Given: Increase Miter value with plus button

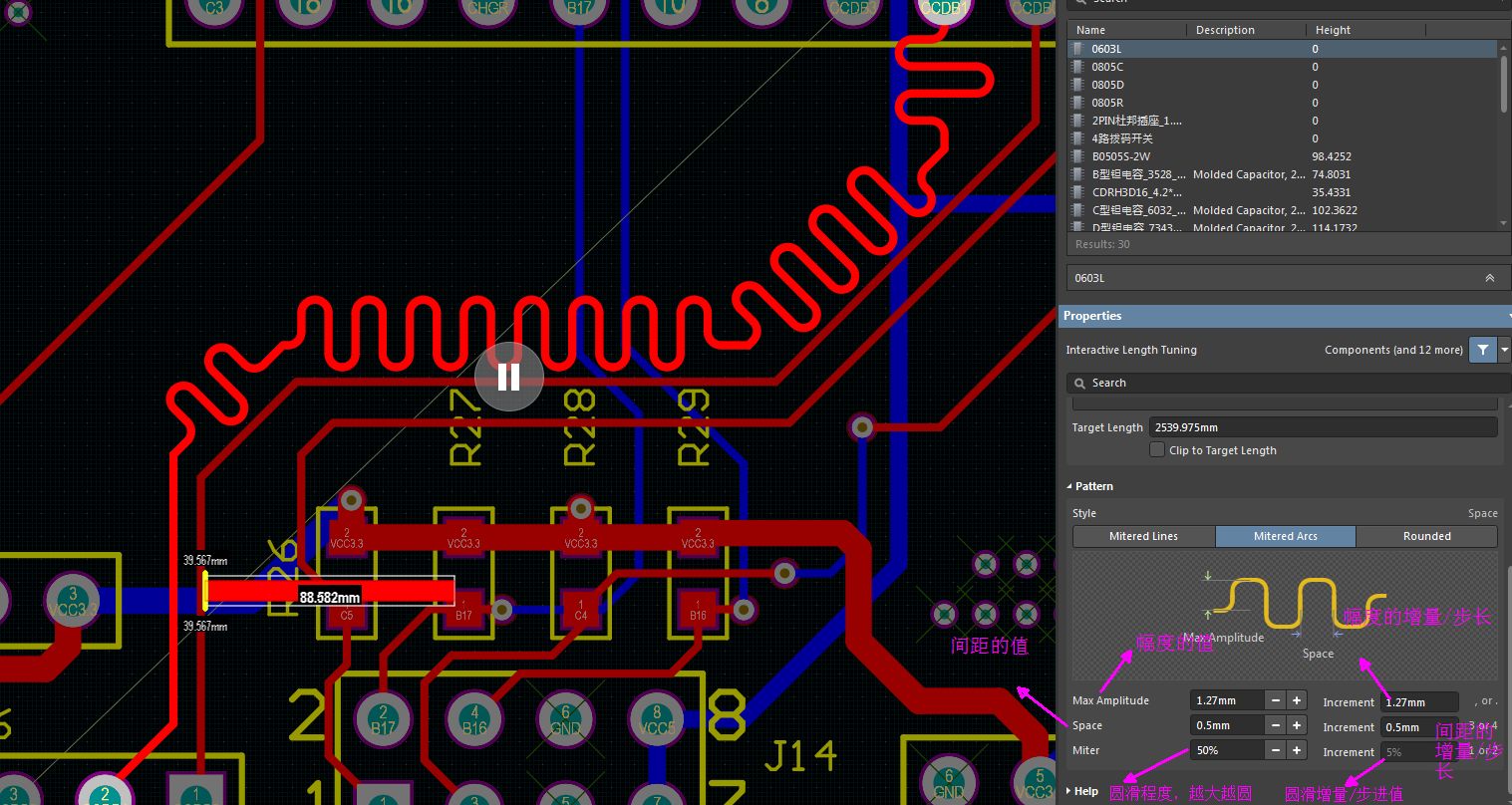Looking at the screenshot, I should (x=1297, y=750).
